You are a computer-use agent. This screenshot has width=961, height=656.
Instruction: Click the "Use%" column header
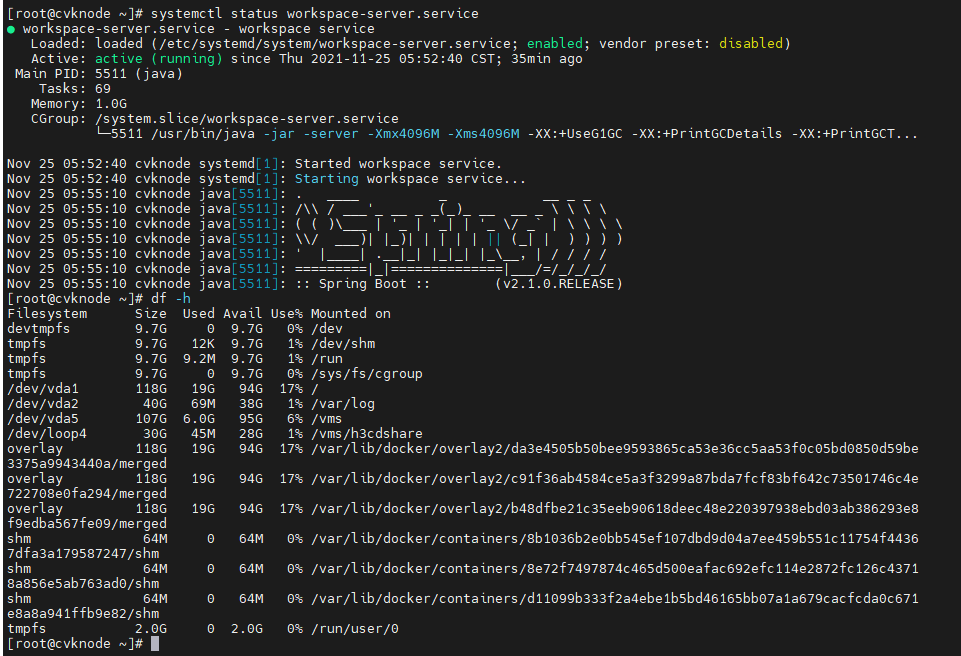(x=287, y=314)
